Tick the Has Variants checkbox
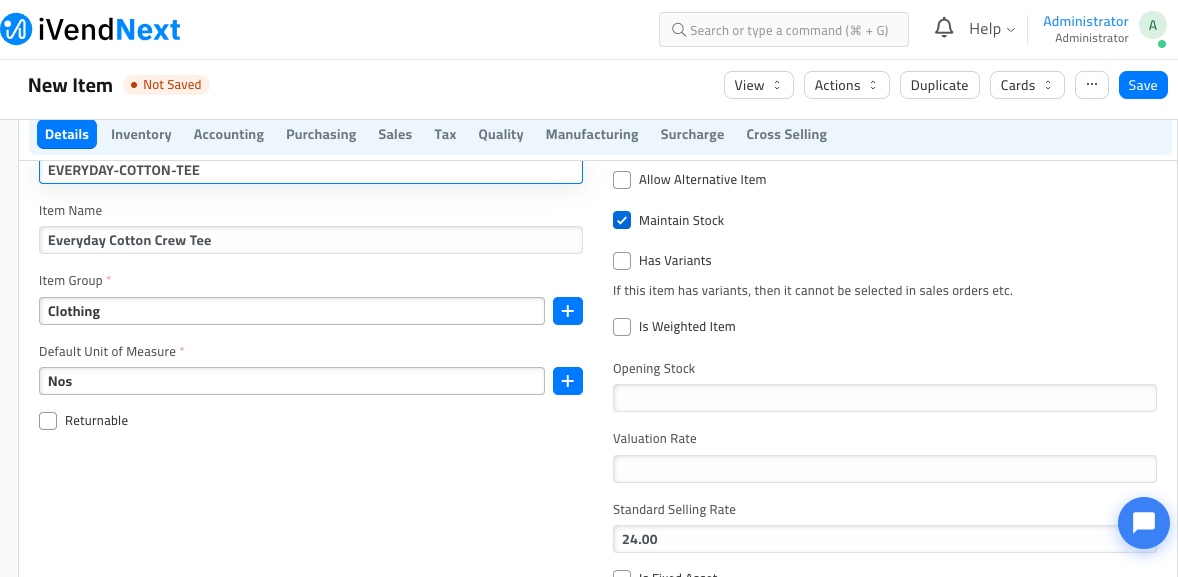 point(622,261)
